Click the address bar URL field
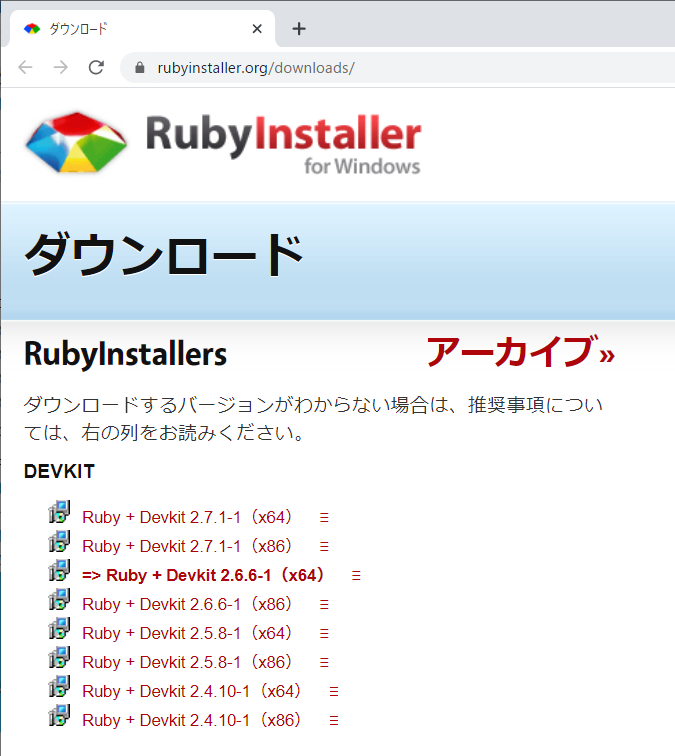 (x=400, y=68)
